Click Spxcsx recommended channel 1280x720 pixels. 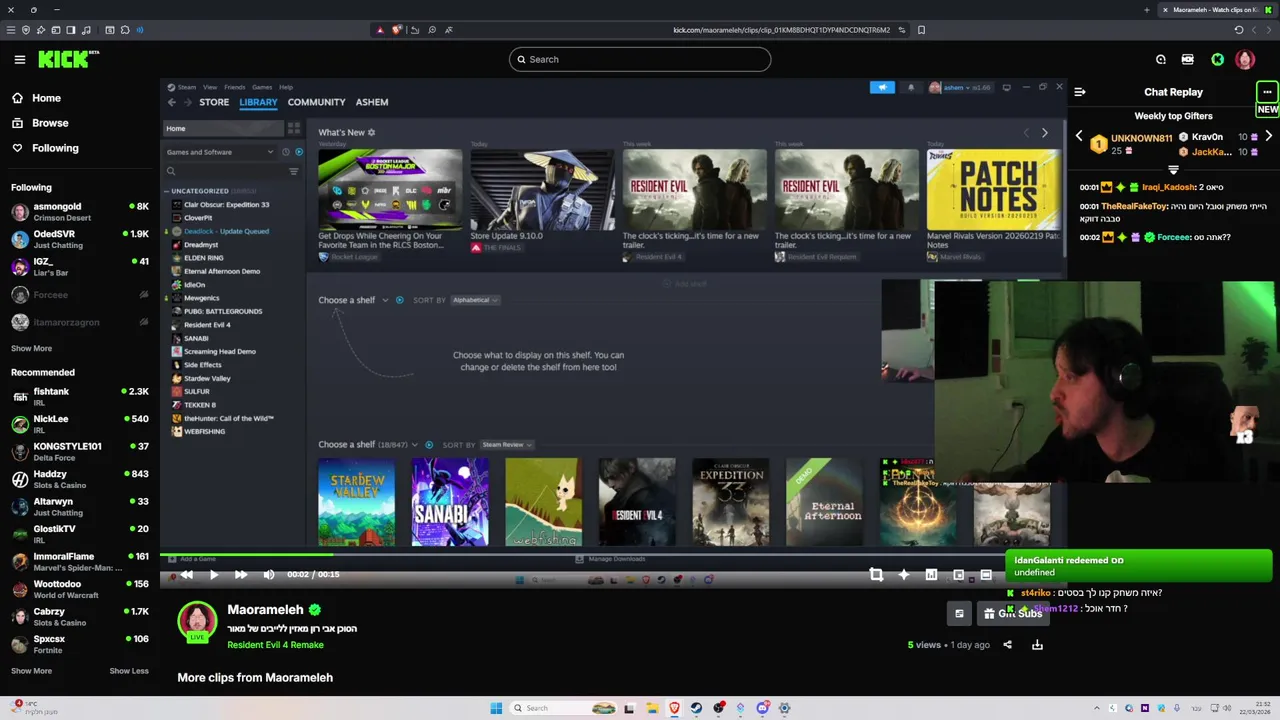tap(80, 644)
